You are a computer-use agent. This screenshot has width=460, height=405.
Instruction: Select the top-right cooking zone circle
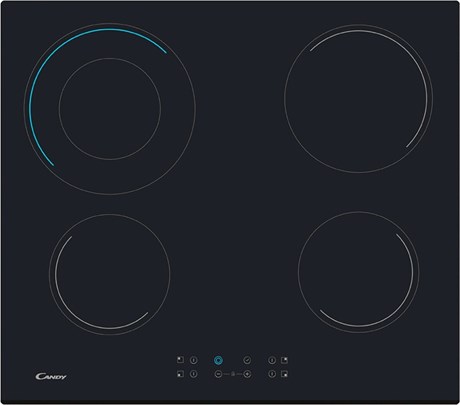coord(358,98)
